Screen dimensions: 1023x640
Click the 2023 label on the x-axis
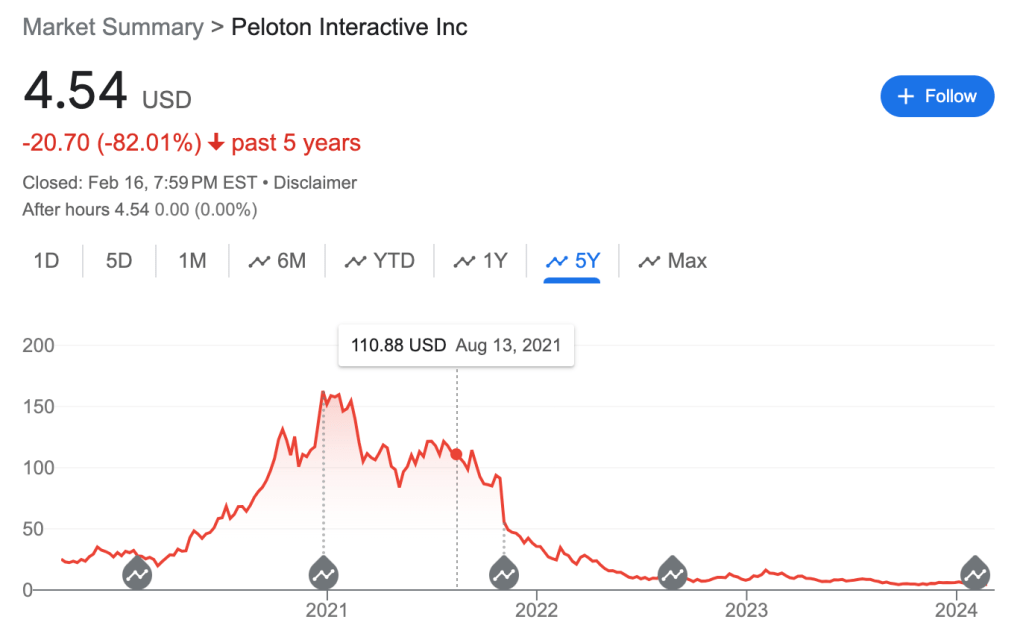(746, 610)
